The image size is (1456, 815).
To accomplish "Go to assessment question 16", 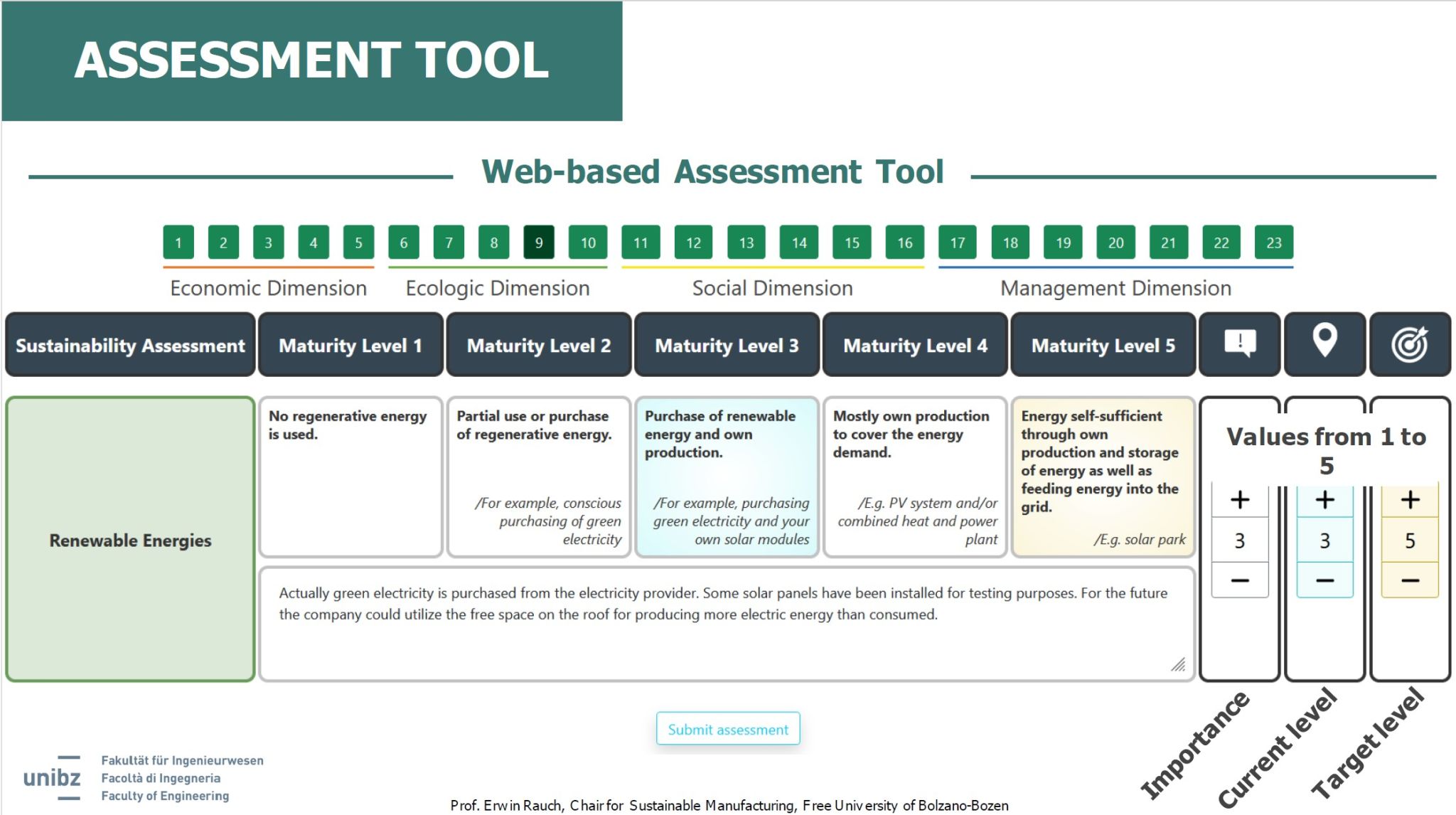I will tap(905, 243).
